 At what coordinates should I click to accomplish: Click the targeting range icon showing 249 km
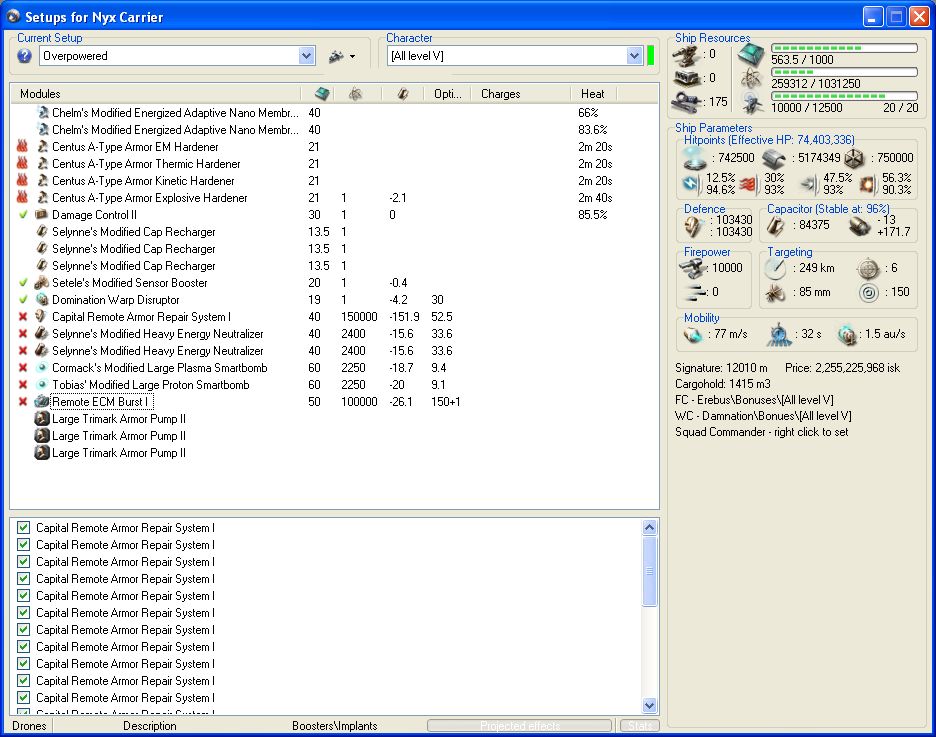coord(775,269)
